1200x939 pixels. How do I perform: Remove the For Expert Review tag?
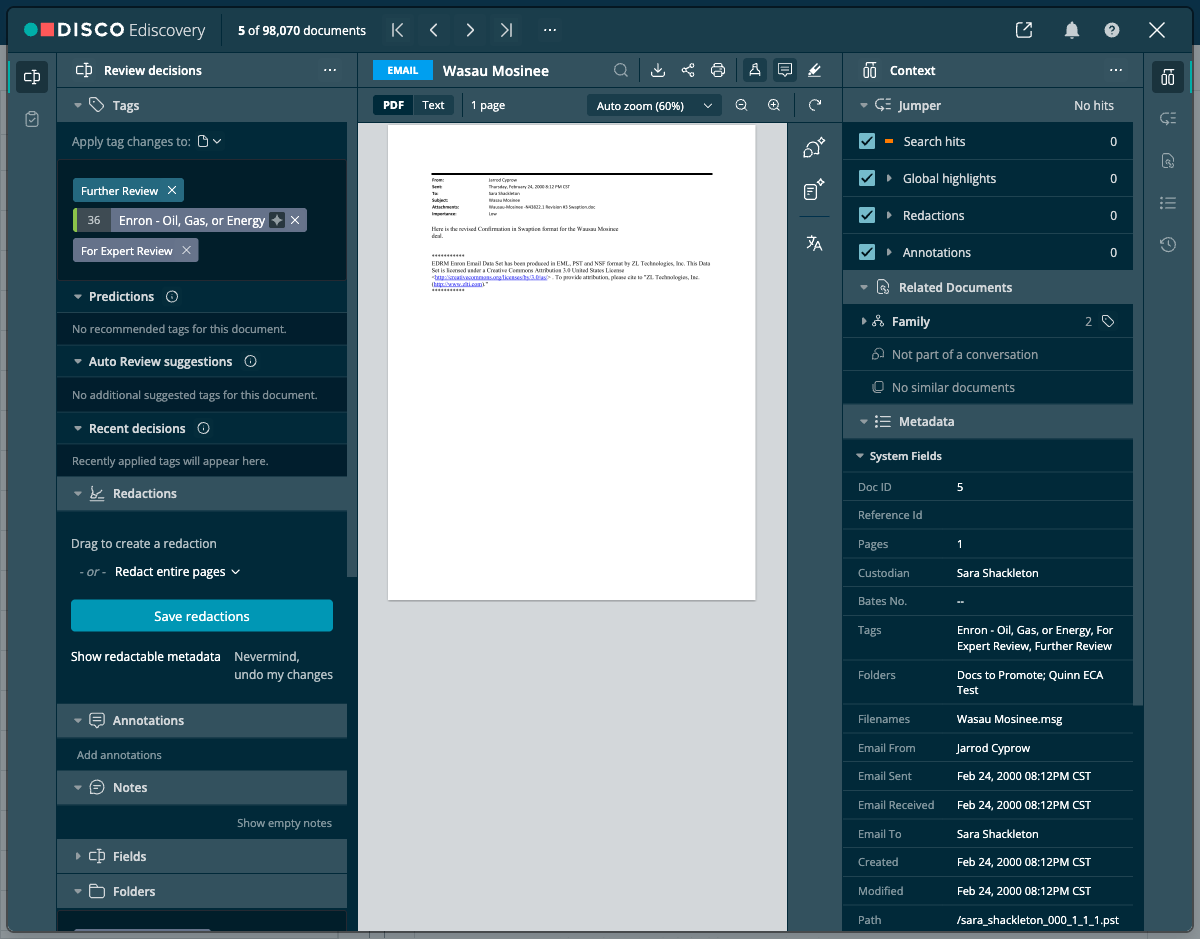click(186, 251)
